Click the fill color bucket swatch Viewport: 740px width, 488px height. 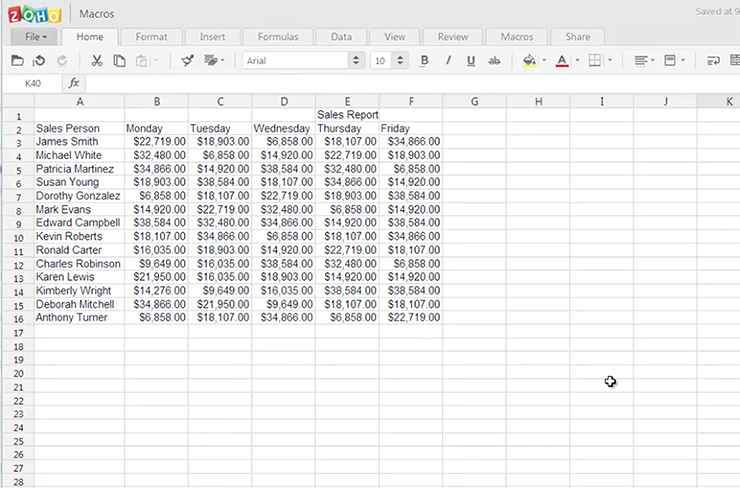[x=528, y=61]
